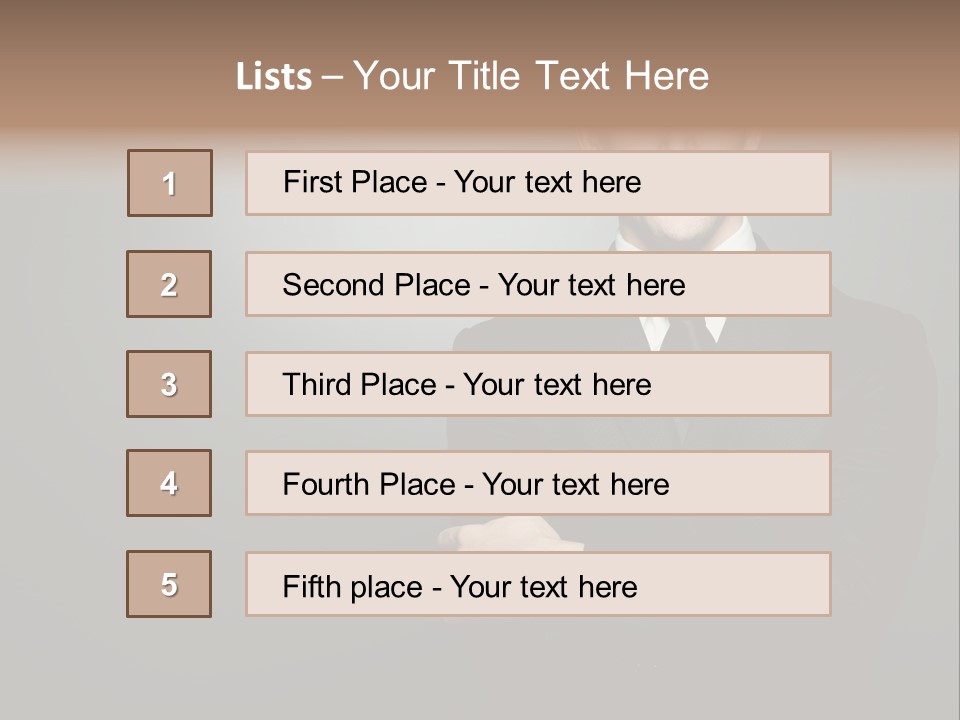Click the number 5 box
The height and width of the screenshot is (720, 960).
[x=169, y=584]
